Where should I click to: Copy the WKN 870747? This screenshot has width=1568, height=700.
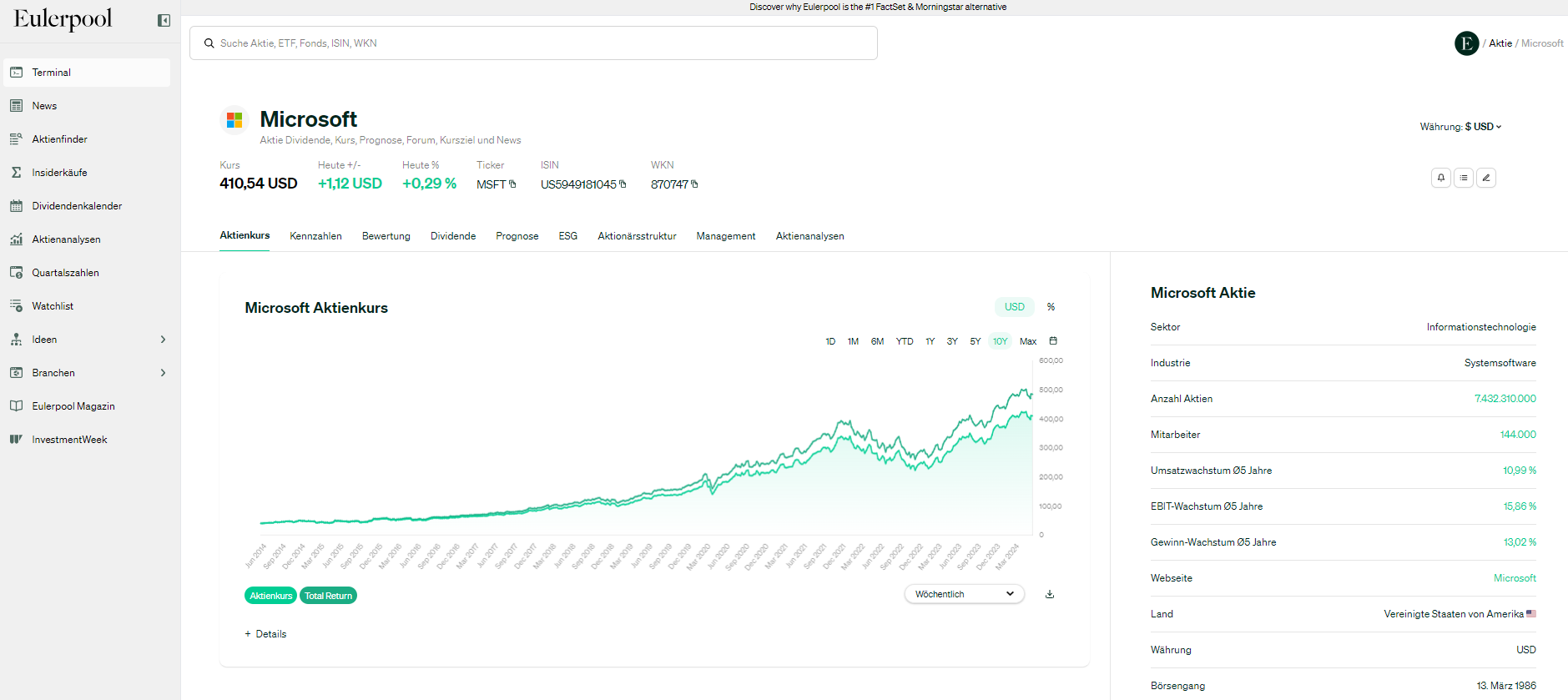(x=694, y=184)
